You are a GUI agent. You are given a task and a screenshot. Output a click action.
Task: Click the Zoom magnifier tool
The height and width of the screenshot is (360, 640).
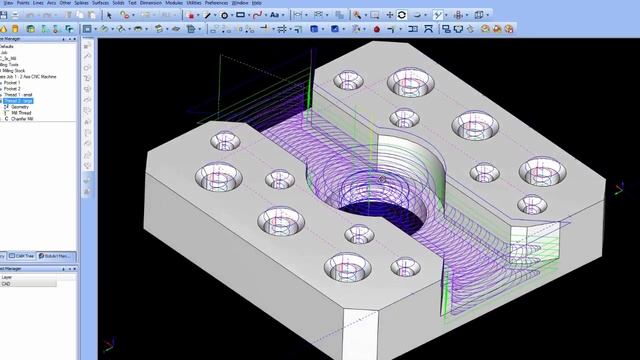357,15
